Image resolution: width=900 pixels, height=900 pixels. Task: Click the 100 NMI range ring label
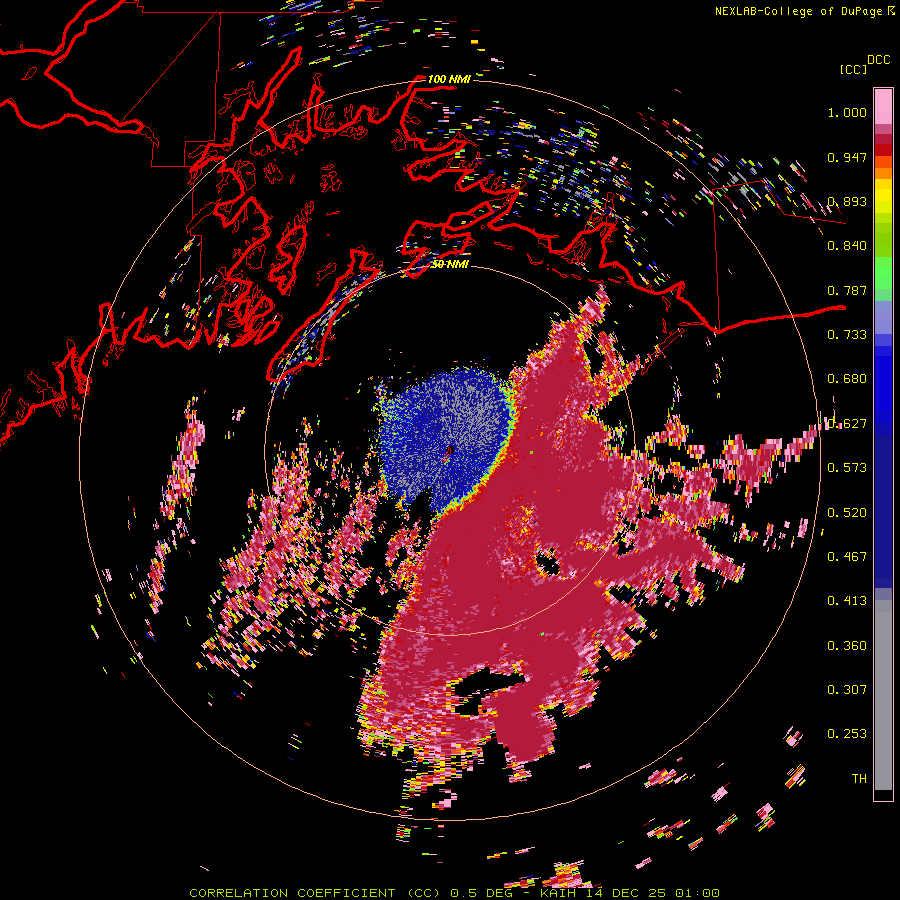coord(449,79)
